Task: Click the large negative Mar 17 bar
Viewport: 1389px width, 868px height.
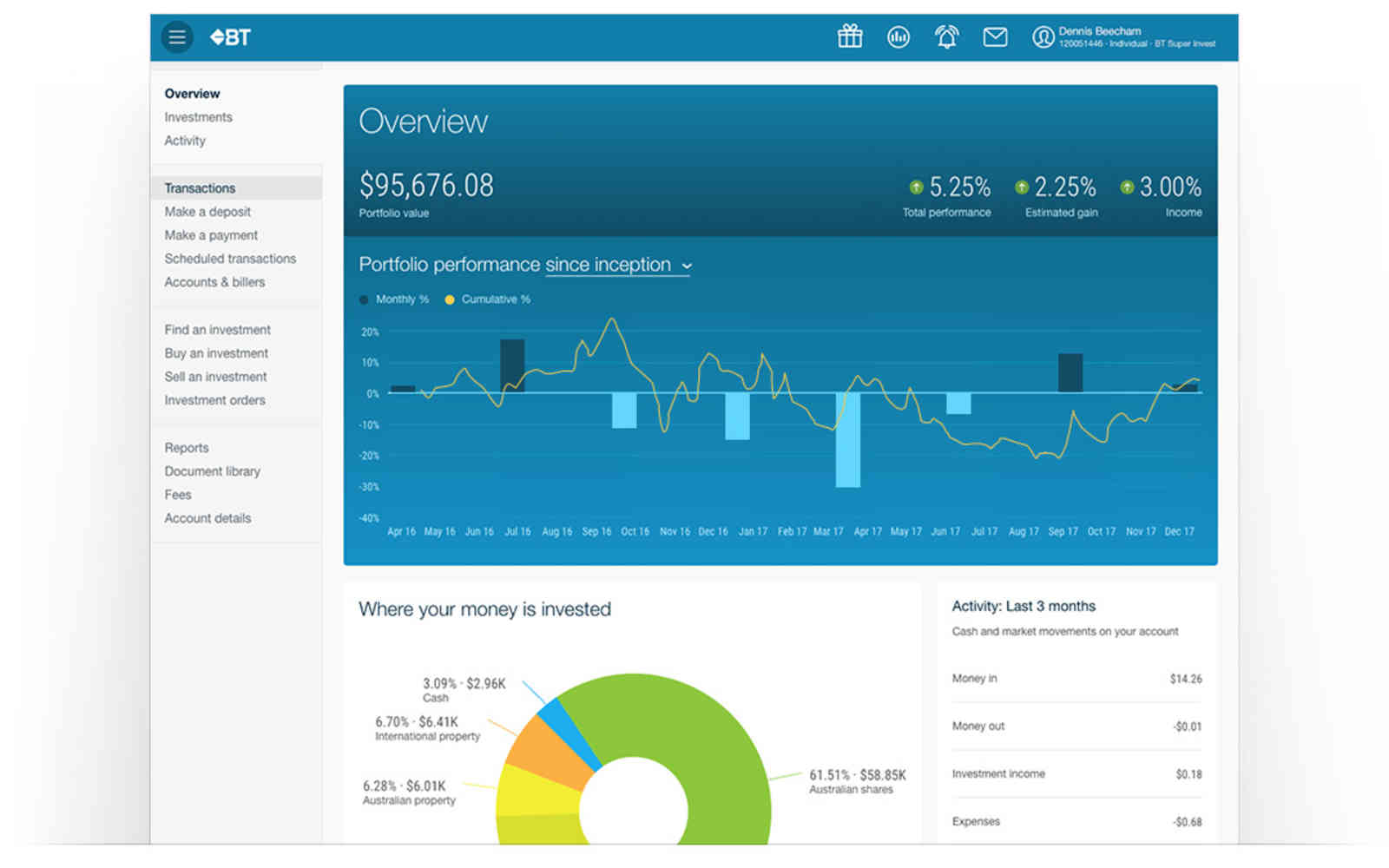Action: click(x=848, y=440)
